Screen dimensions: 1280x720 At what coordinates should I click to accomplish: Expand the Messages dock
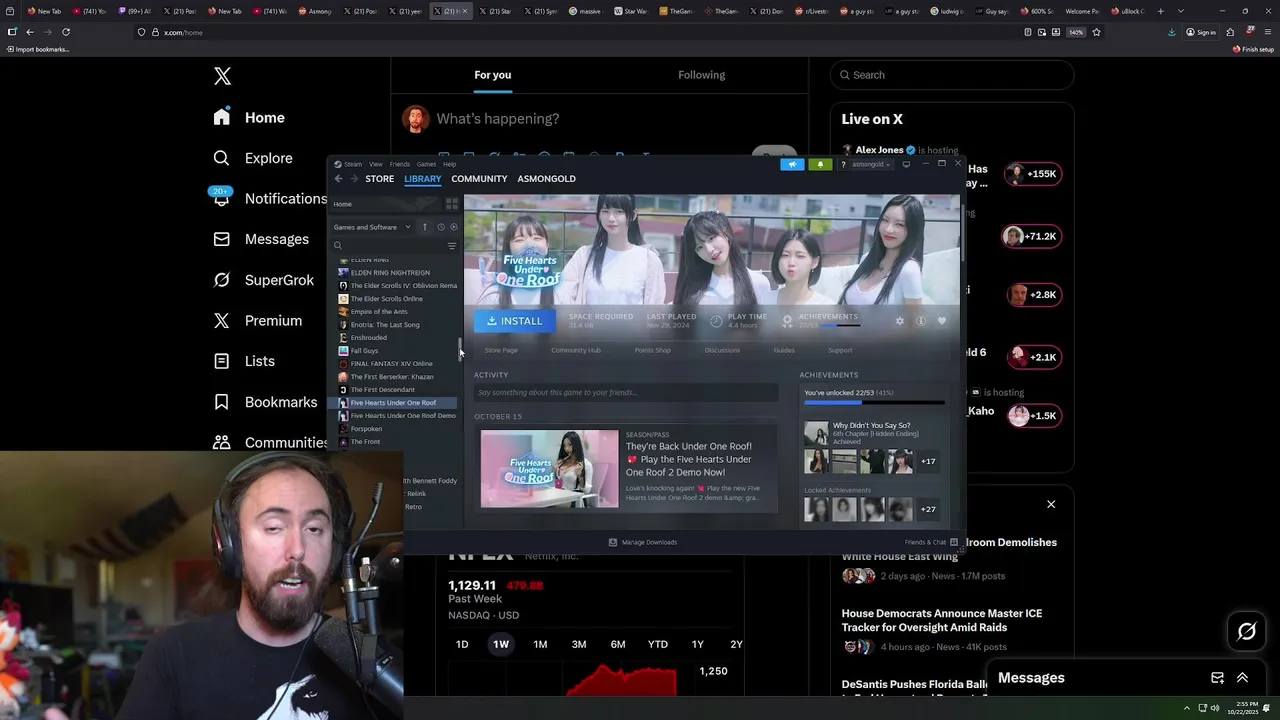coord(1242,678)
